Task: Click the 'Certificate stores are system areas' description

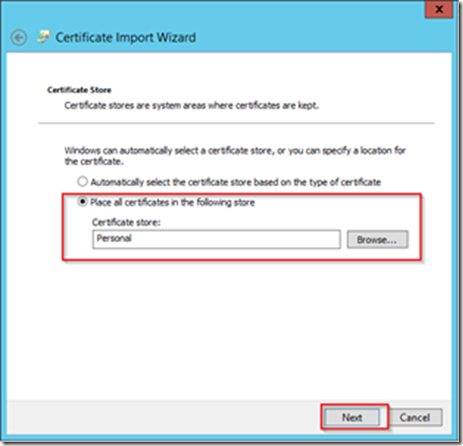Action: click(192, 105)
